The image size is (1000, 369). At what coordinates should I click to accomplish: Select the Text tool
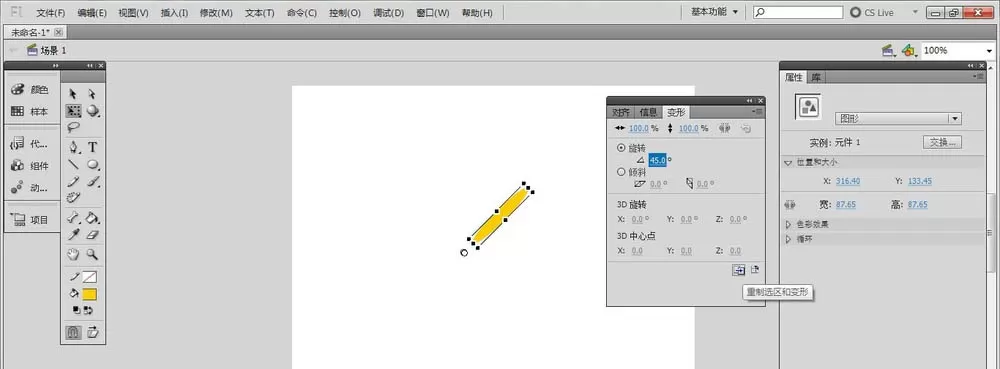coord(92,147)
